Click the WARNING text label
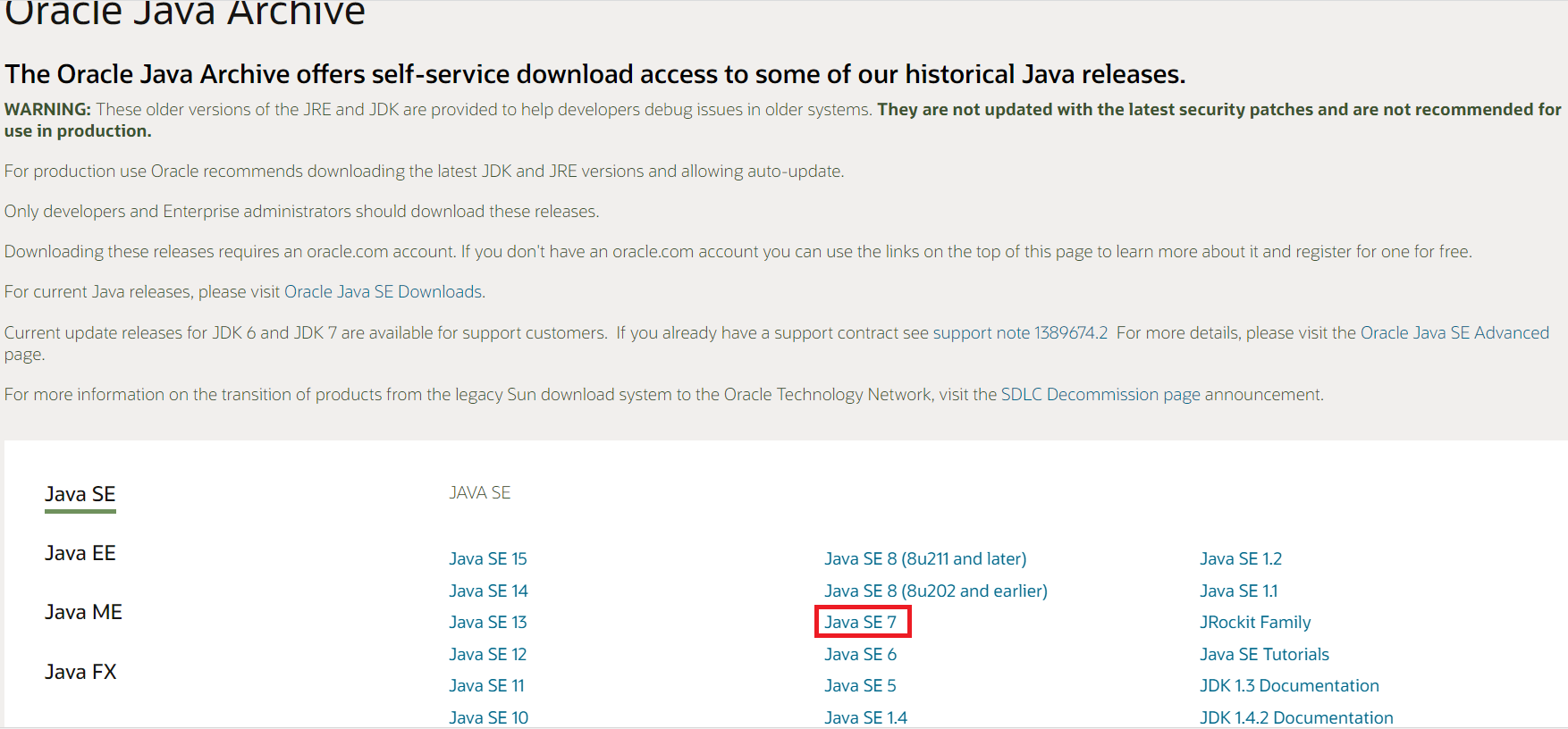 click(47, 109)
